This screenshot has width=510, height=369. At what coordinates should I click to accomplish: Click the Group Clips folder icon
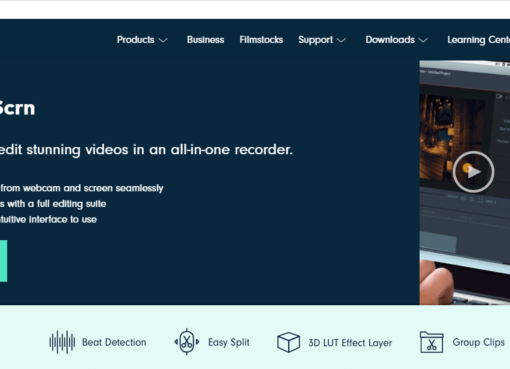tap(431, 342)
